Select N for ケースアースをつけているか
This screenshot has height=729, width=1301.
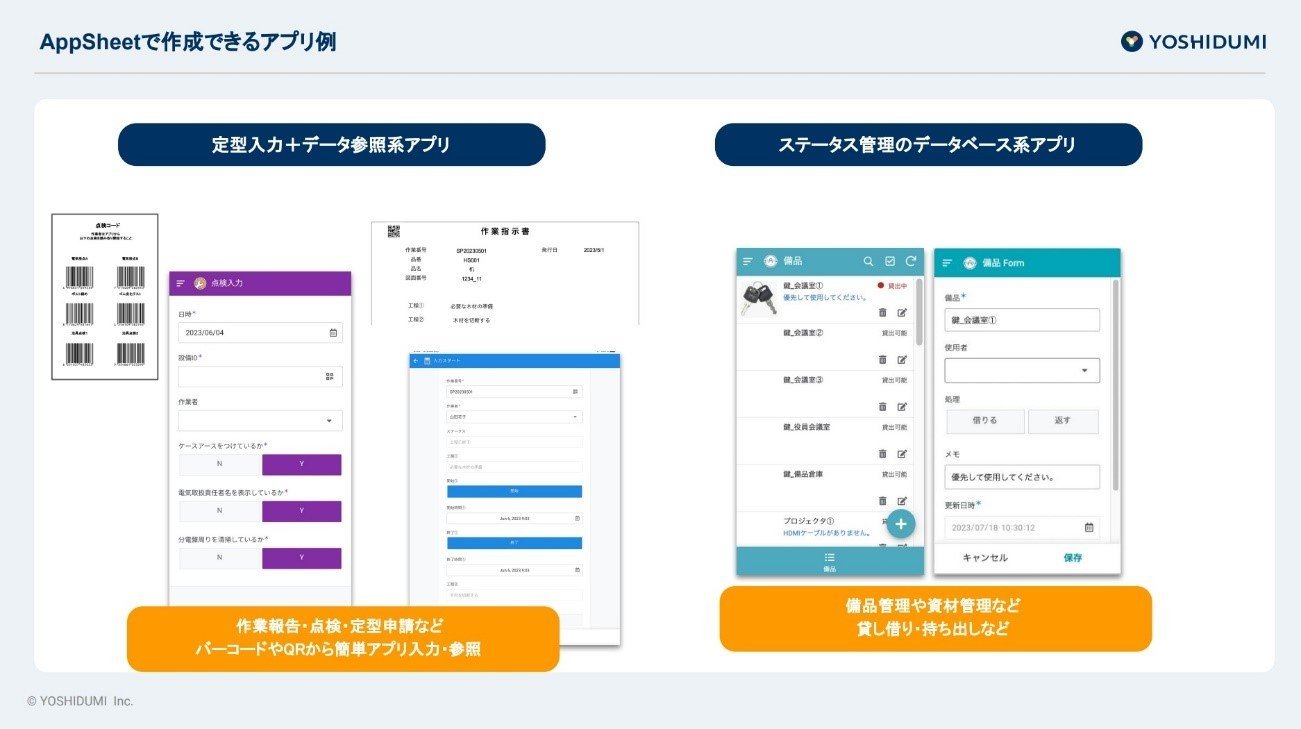pyautogui.click(x=220, y=465)
